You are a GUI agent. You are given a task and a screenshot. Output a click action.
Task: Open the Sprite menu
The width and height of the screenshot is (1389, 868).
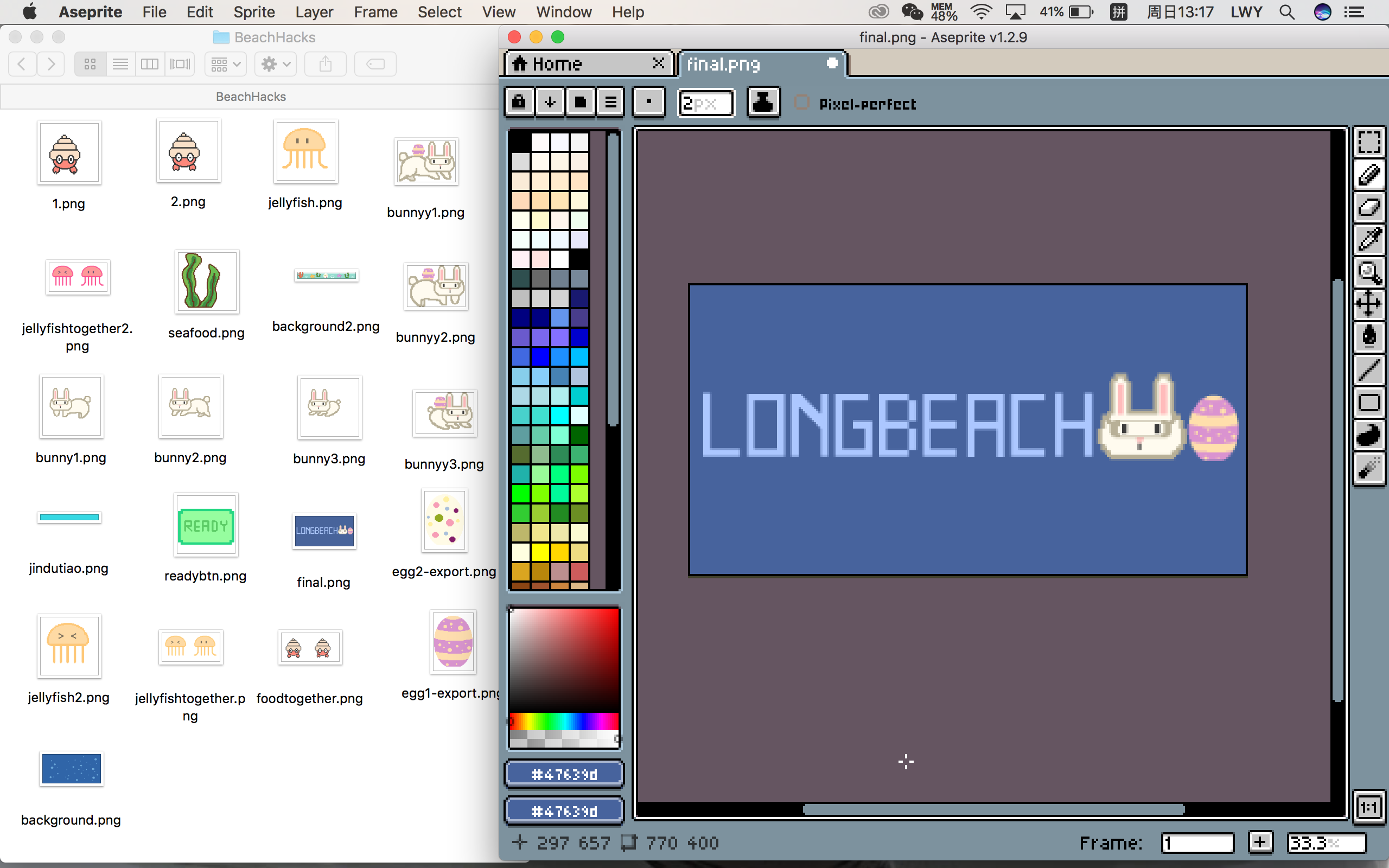click(254, 12)
